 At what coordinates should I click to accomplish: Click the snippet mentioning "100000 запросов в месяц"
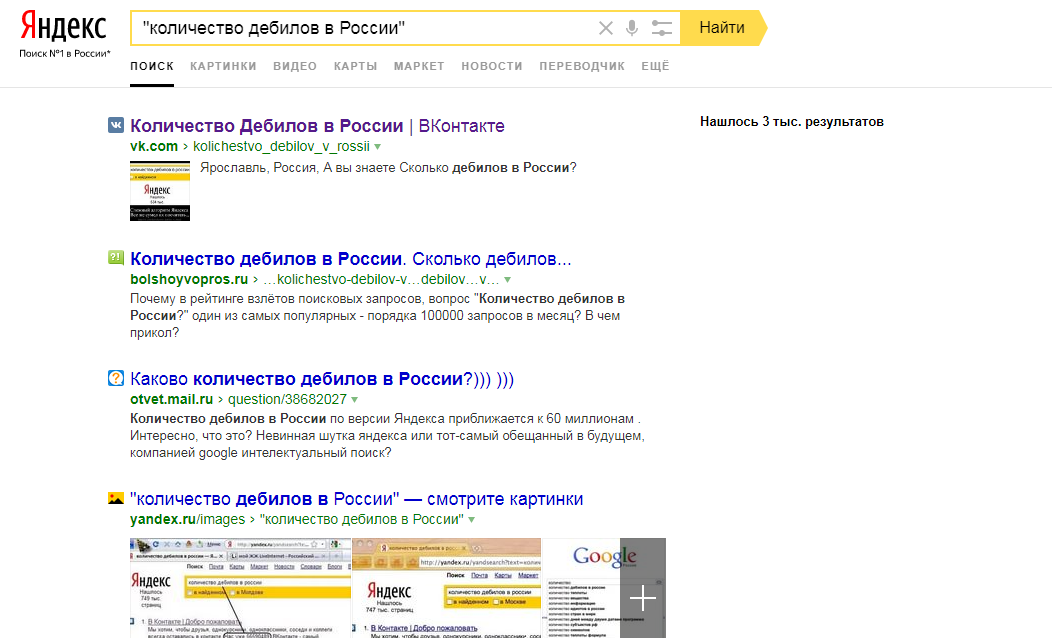[378, 315]
